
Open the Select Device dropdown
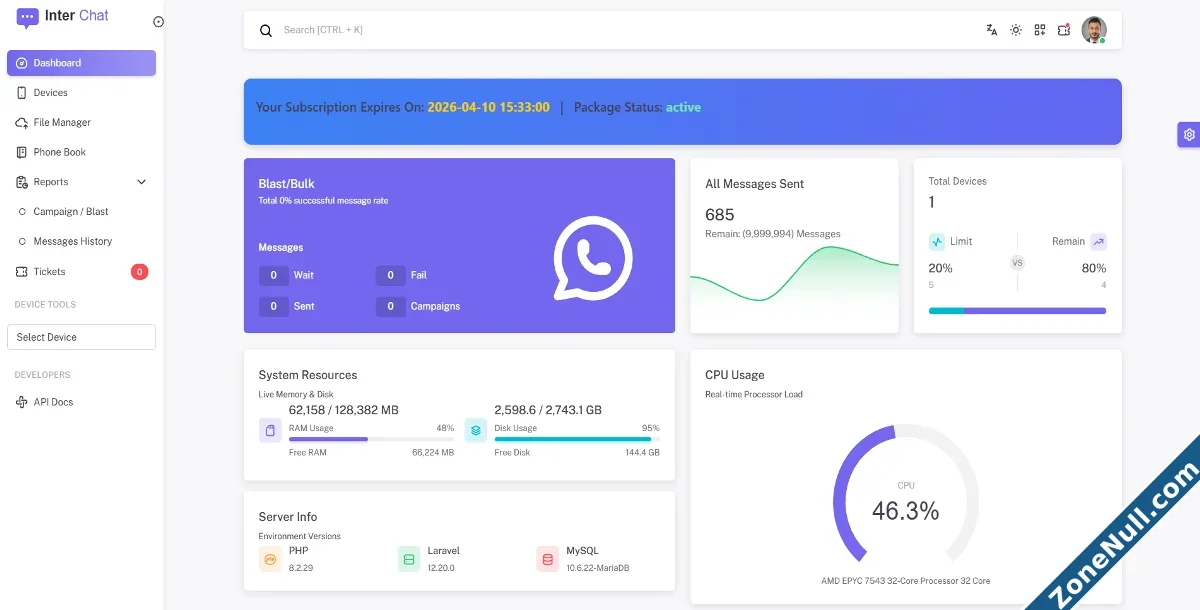[x=81, y=337]
